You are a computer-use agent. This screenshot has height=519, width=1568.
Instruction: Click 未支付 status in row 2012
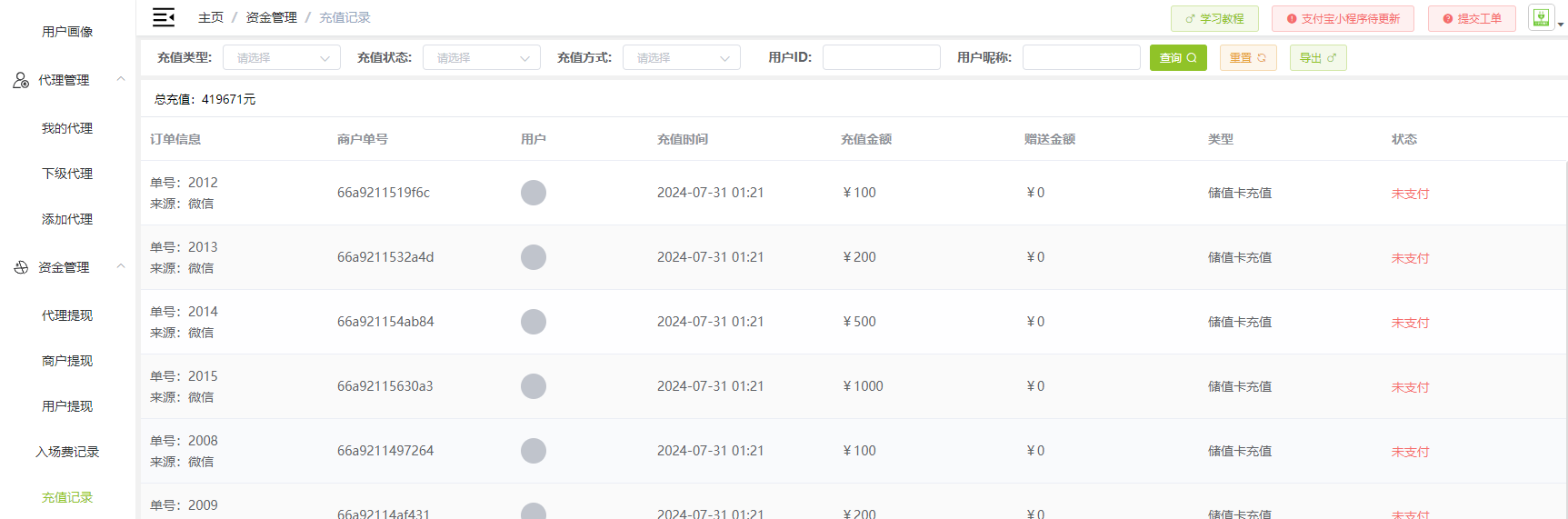click(1411, 194)
